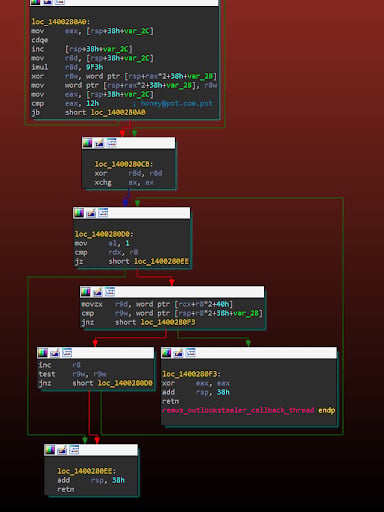Click add rsp, 38h in loc_1400280F3 block
384x512 pixels.
tap(196, 392)
